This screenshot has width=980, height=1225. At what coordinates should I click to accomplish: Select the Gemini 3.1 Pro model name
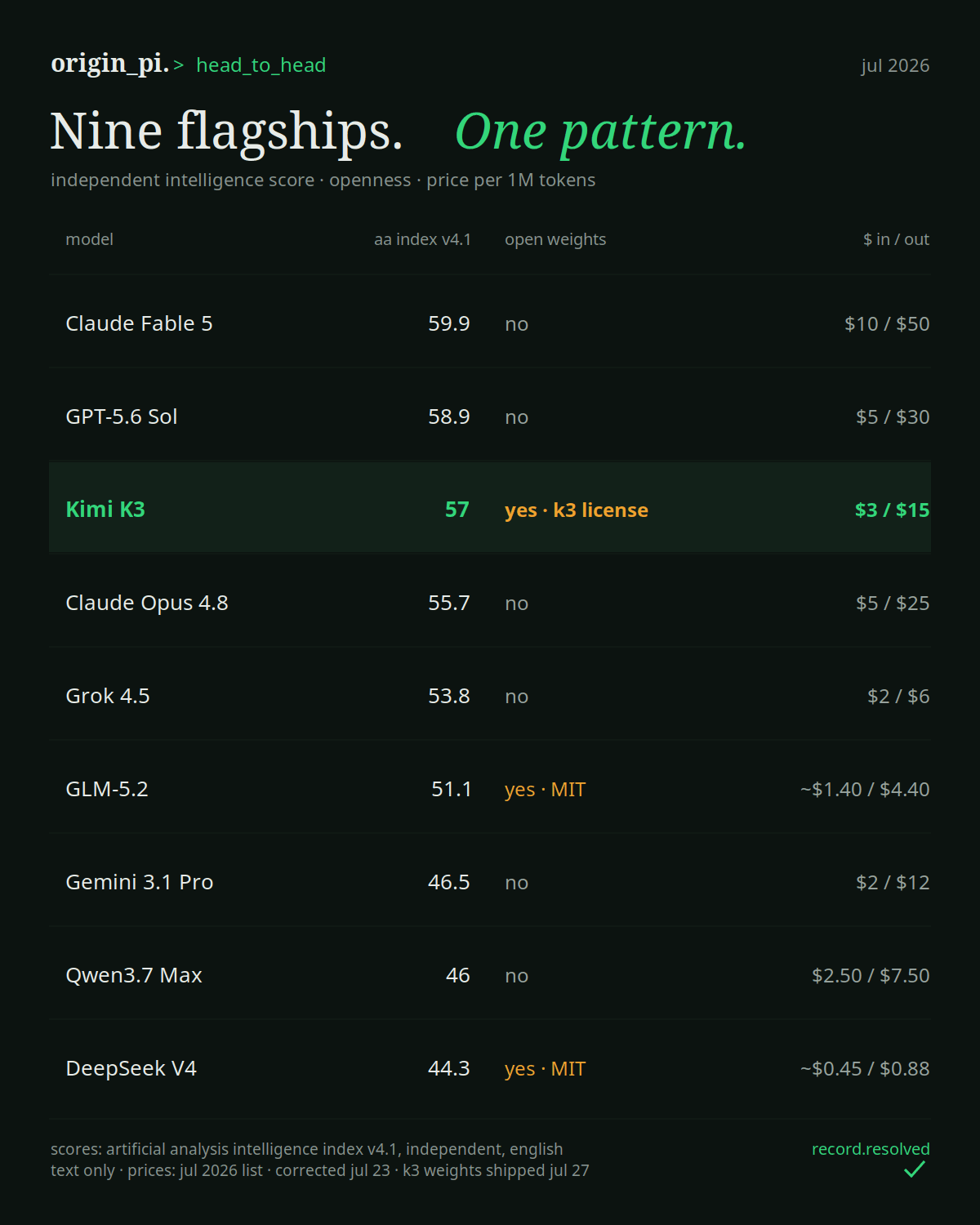pos(140,882)
